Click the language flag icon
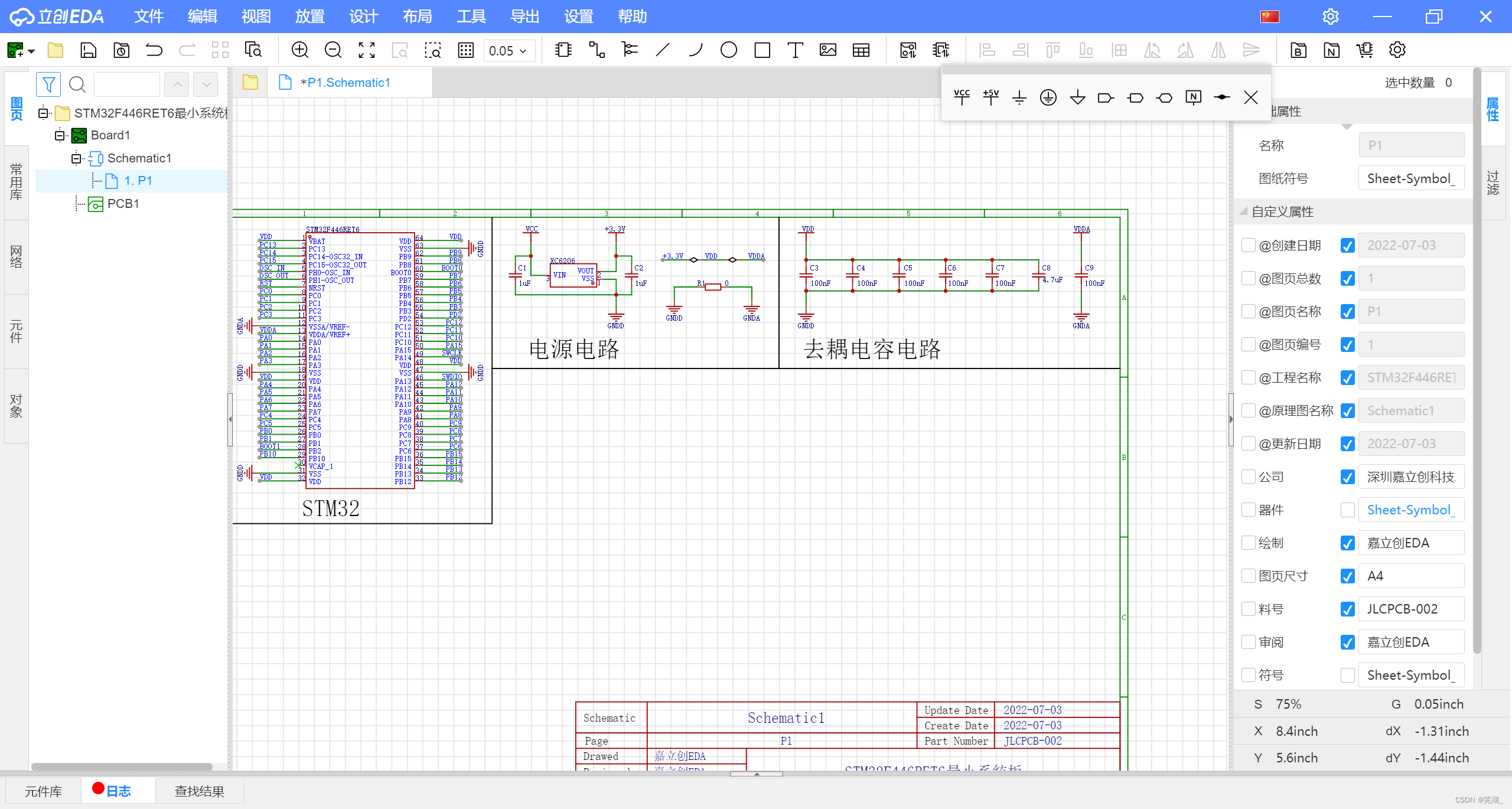 (1270, 17)
